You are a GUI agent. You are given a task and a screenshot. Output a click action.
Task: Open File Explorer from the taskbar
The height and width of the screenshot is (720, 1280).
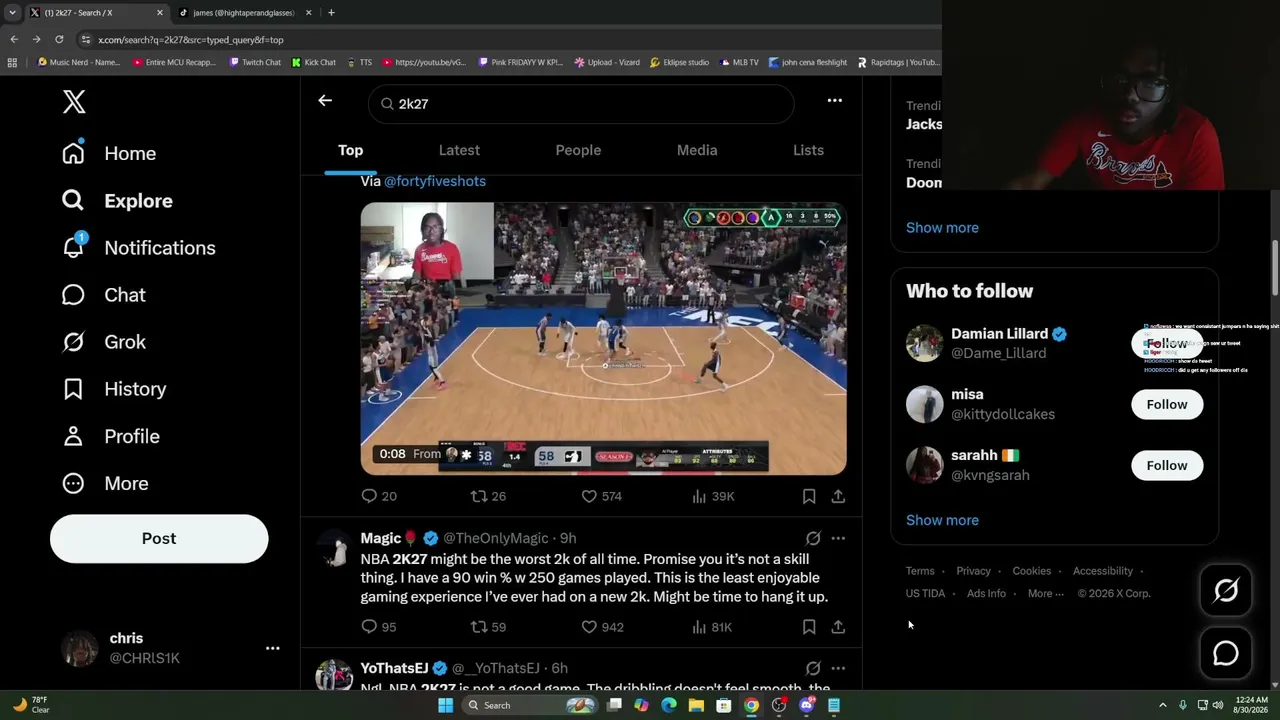tap(696, 705)
